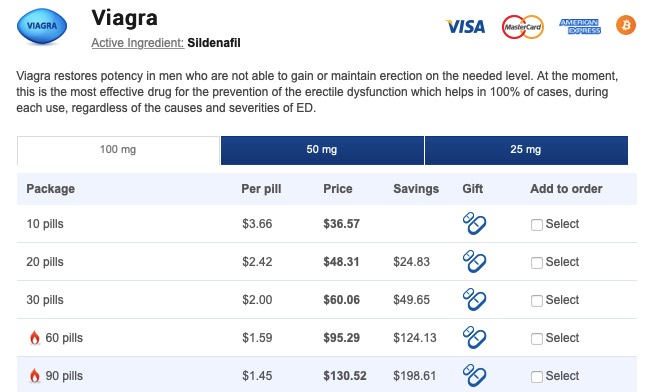
Task: Check the Select box for 10 pills
Action: click(536, 225)
